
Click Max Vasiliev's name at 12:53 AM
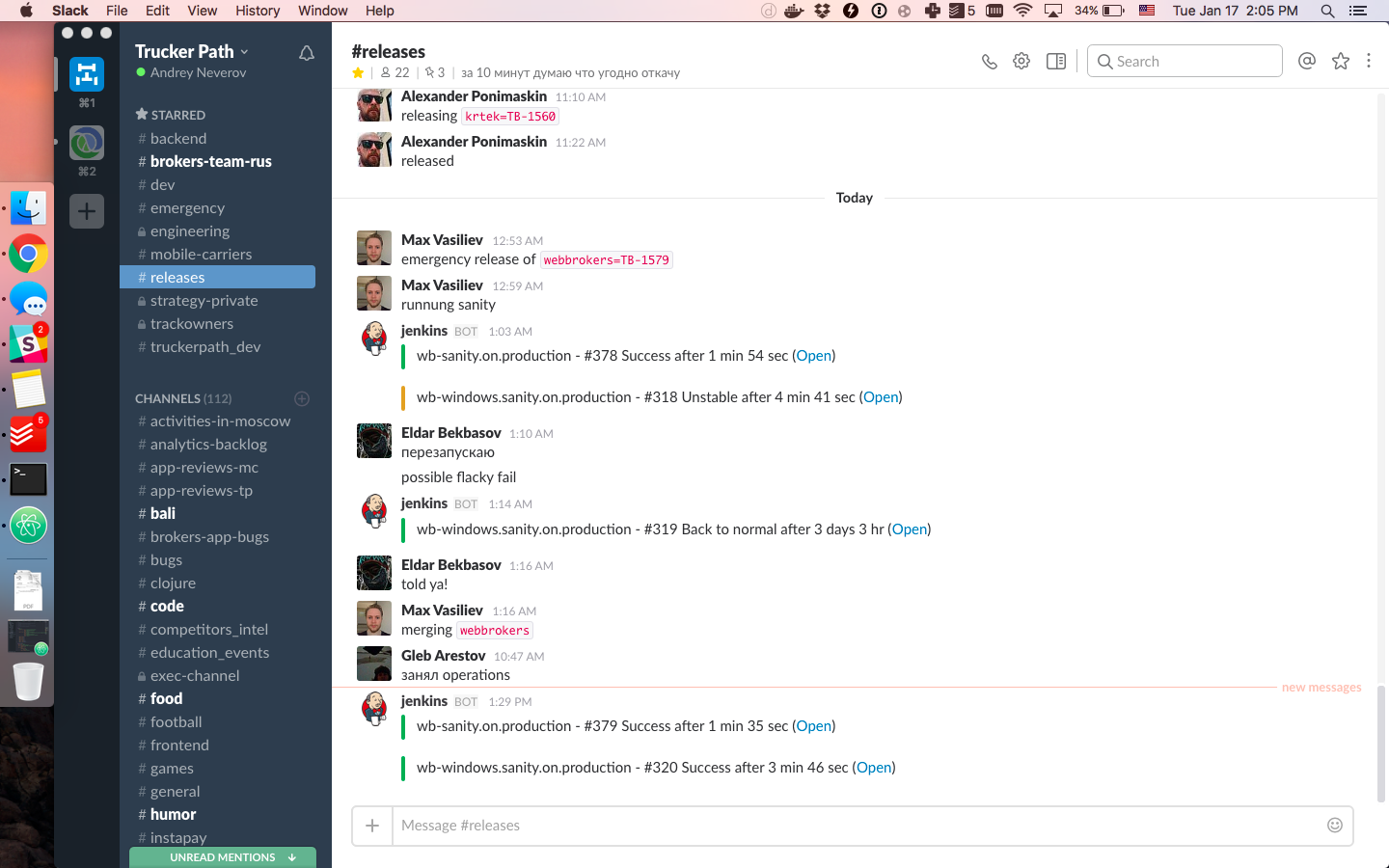442,239
